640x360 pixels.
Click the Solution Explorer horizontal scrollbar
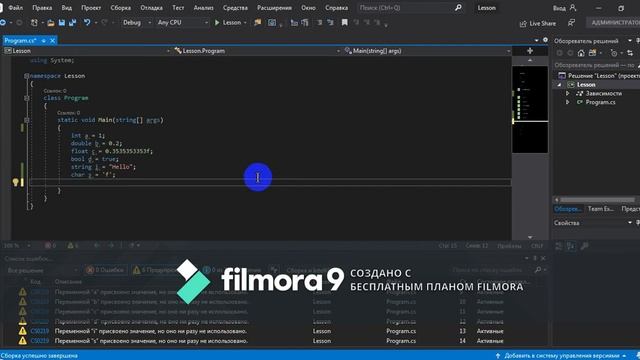(x=597, y=200)
